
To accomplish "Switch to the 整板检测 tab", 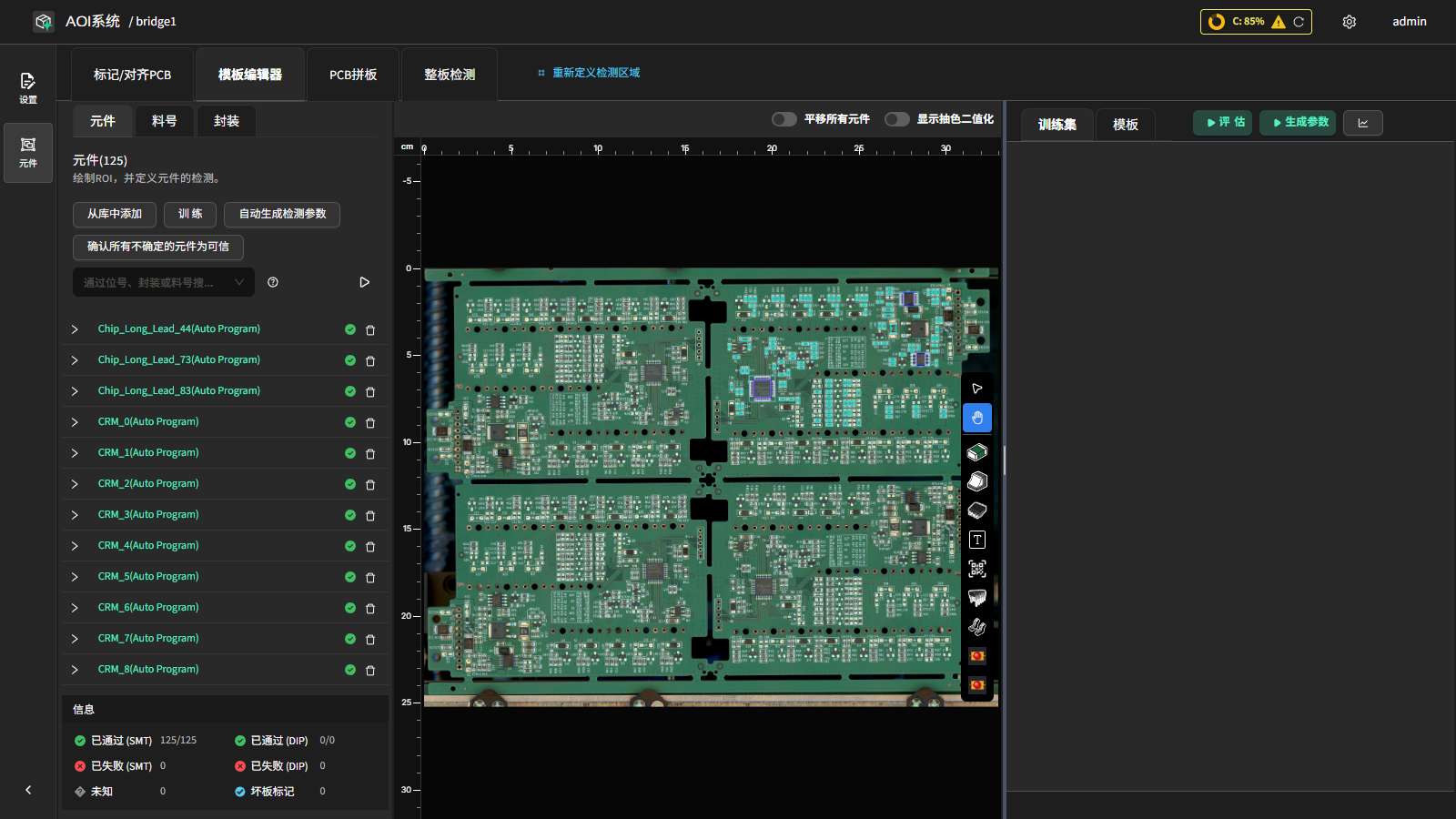I will [450, 75].
